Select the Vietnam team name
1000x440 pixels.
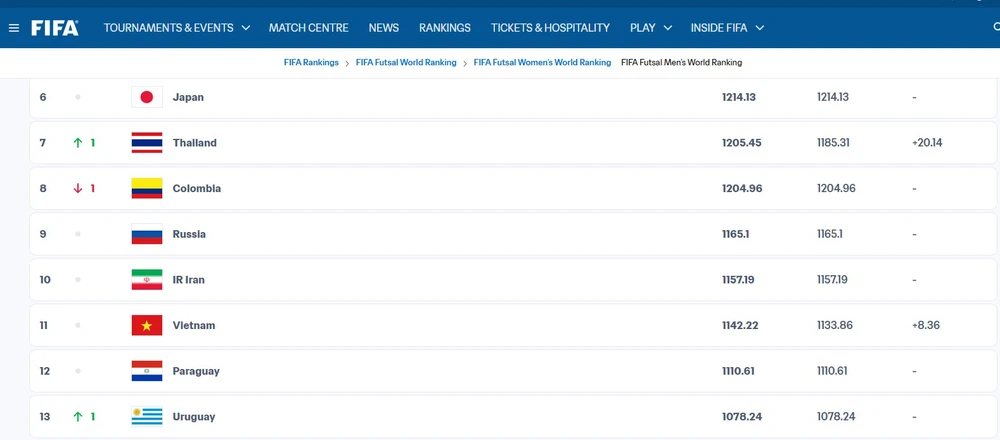(194, 325)
